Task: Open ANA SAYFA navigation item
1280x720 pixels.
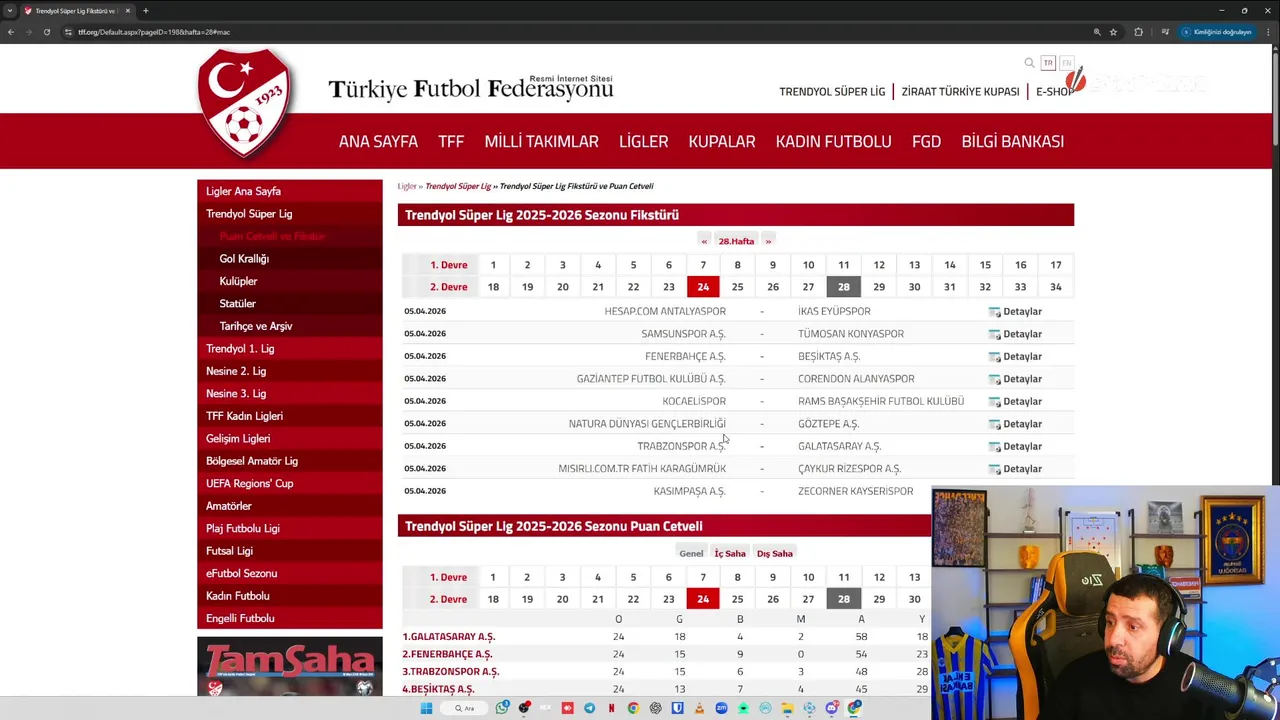Action: pos(378,141)
